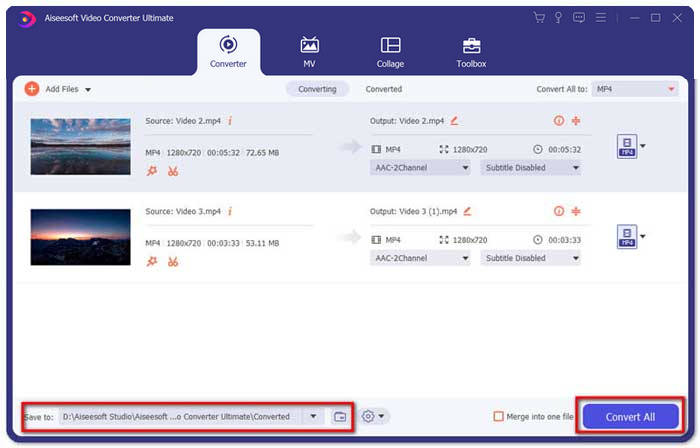Open the settings gear at bottom
Viewport: 700px width, 448px height.
[368, 416]
